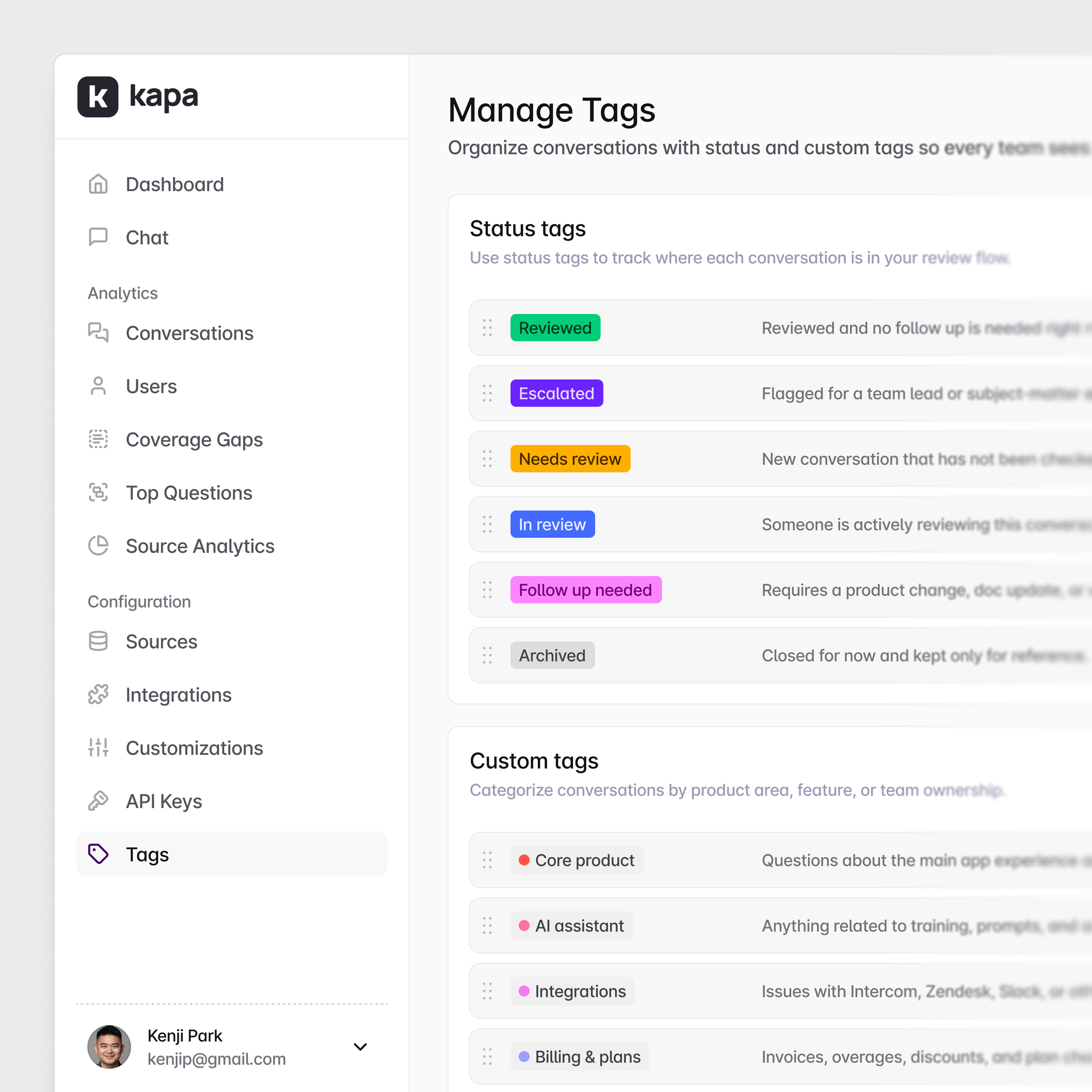Select Top Questions in sidebar
This screenshot has height=1092, width=1092.
pyautogui.click(x=232, y=493)
